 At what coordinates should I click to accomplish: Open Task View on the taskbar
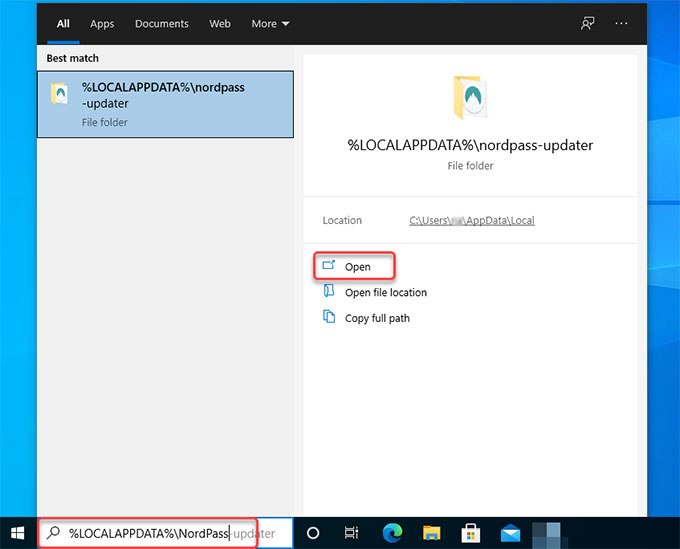pos(351,533)
